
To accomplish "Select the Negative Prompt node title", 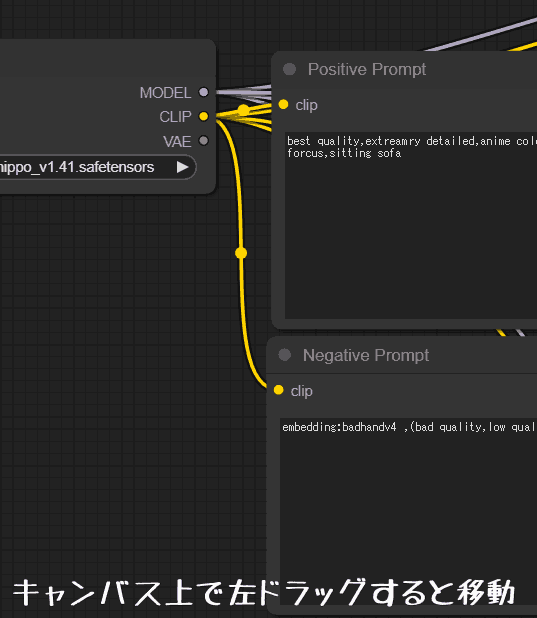I will pyautogui.click(x=366, y=355).
